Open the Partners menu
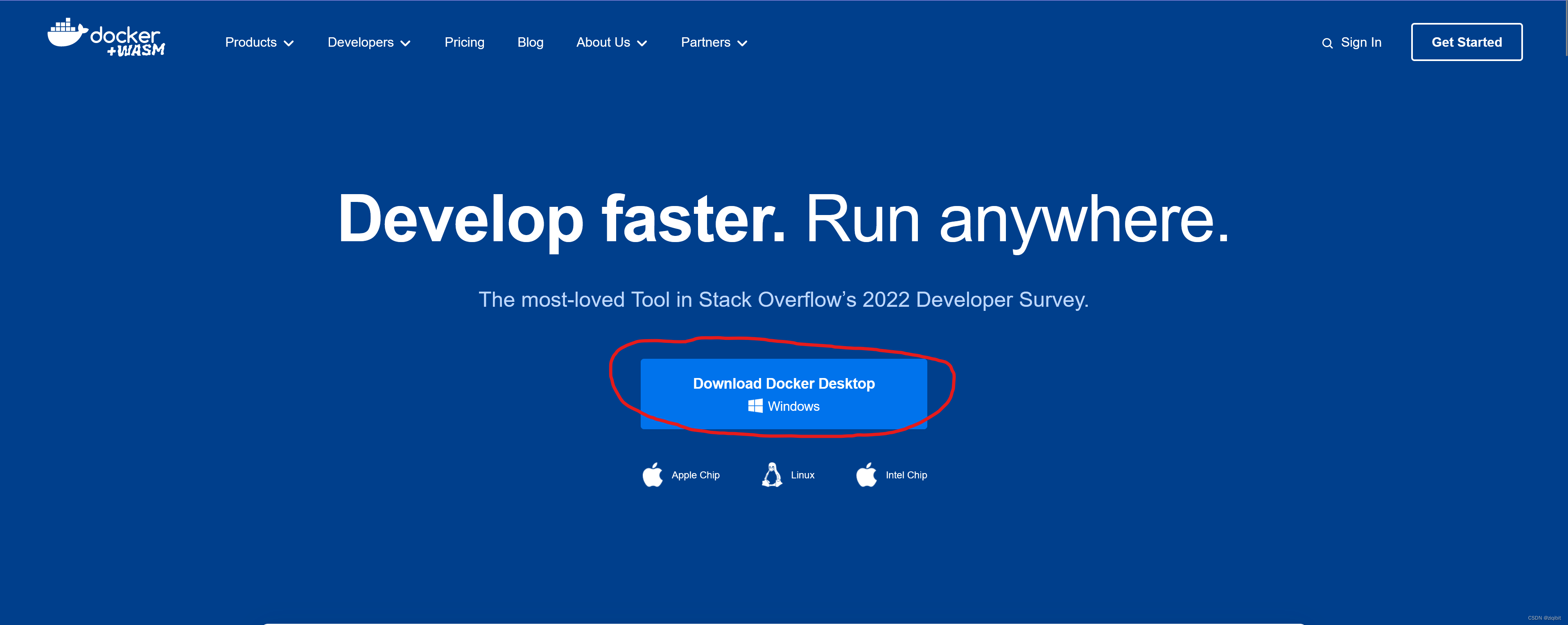The width and height of the screenshot is (1568, 625). (x=714, y=43)
